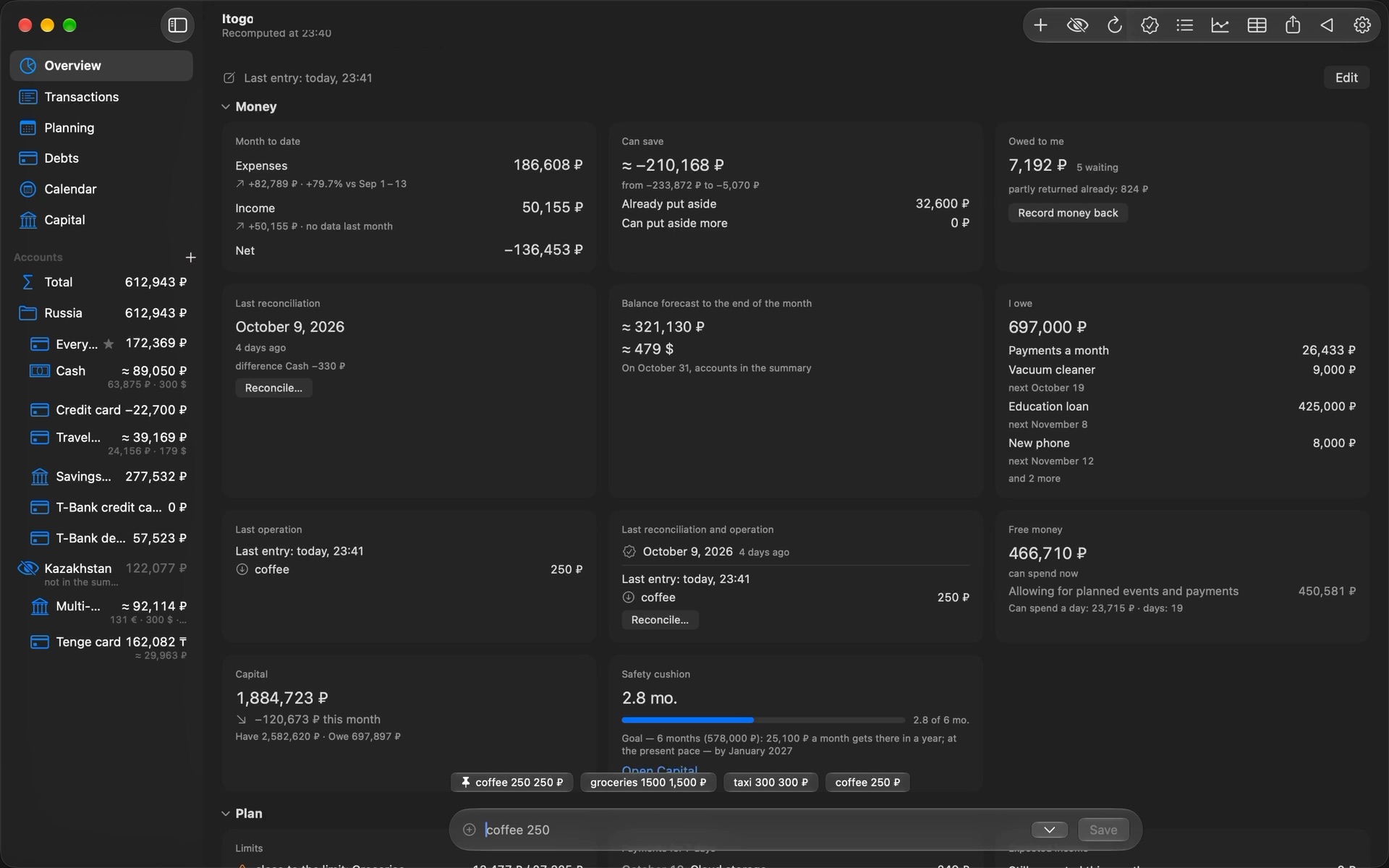Click the Safety cushion progress bar
The image size is (1389, 868).
coord(763,720)
